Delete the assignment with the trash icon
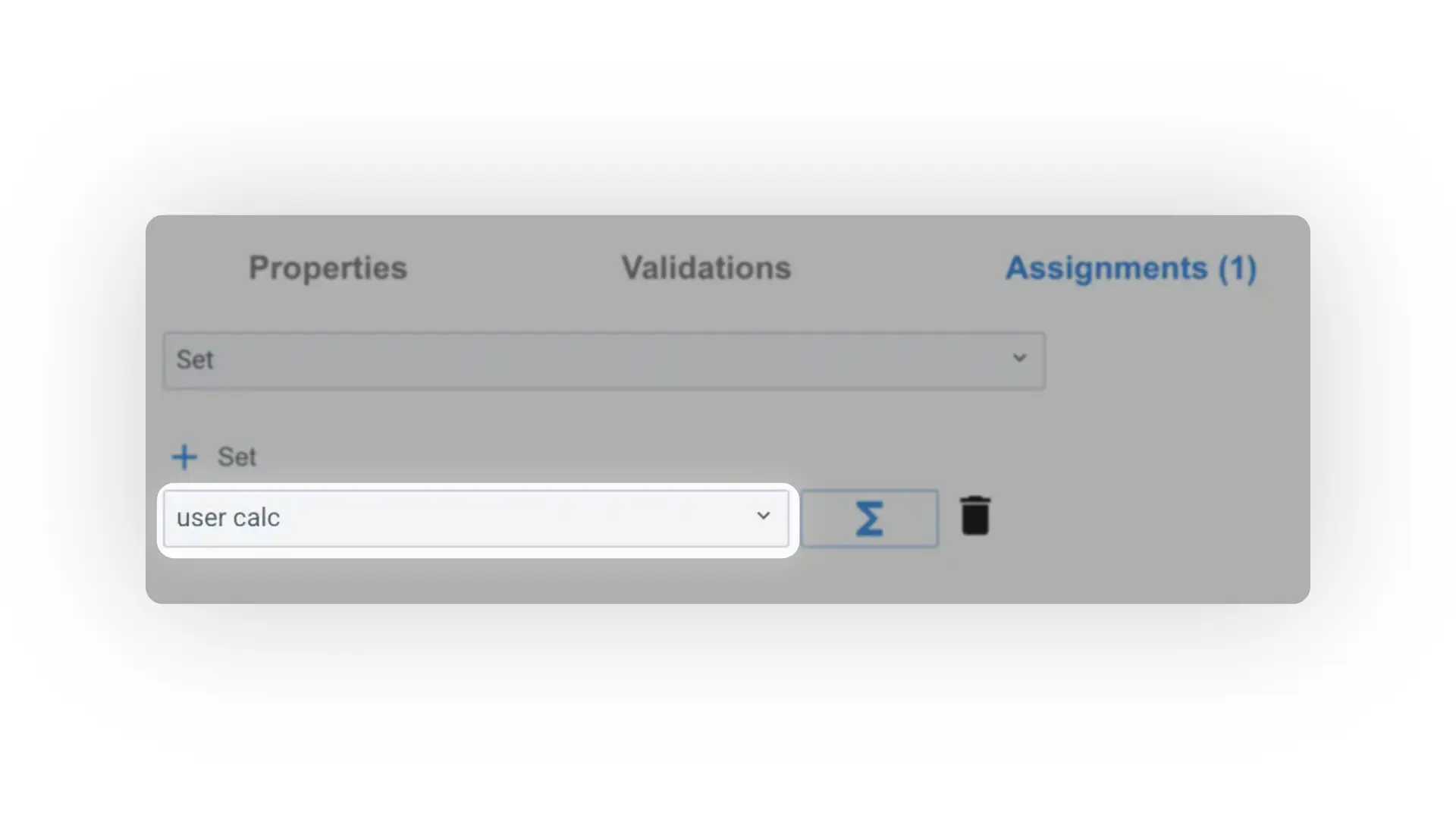The image size is (1456, 819). [975, 516]
